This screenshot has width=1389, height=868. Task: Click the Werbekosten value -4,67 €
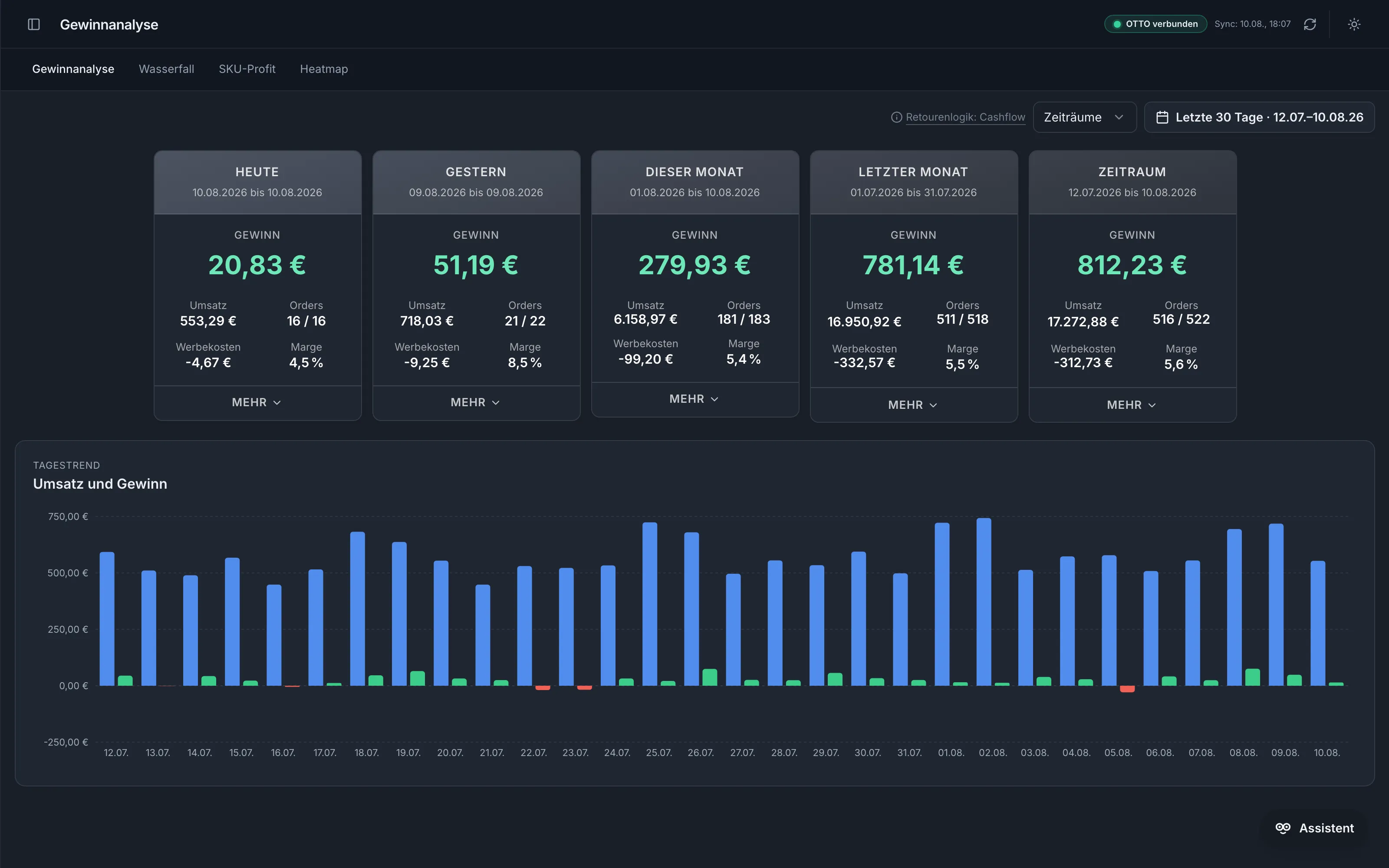[x=208, y=363]
